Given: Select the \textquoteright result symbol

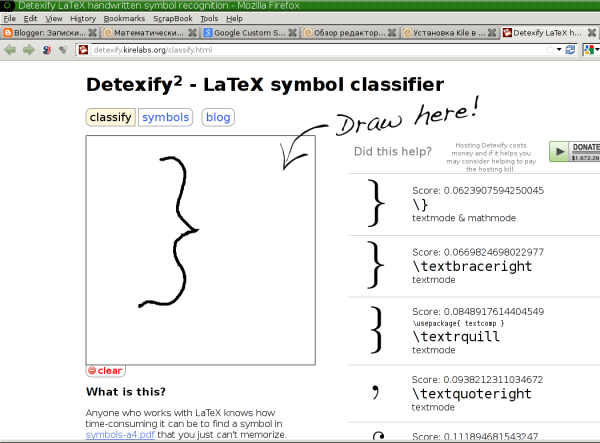Looking at the screenshot, I should click(x=376, y=393).
